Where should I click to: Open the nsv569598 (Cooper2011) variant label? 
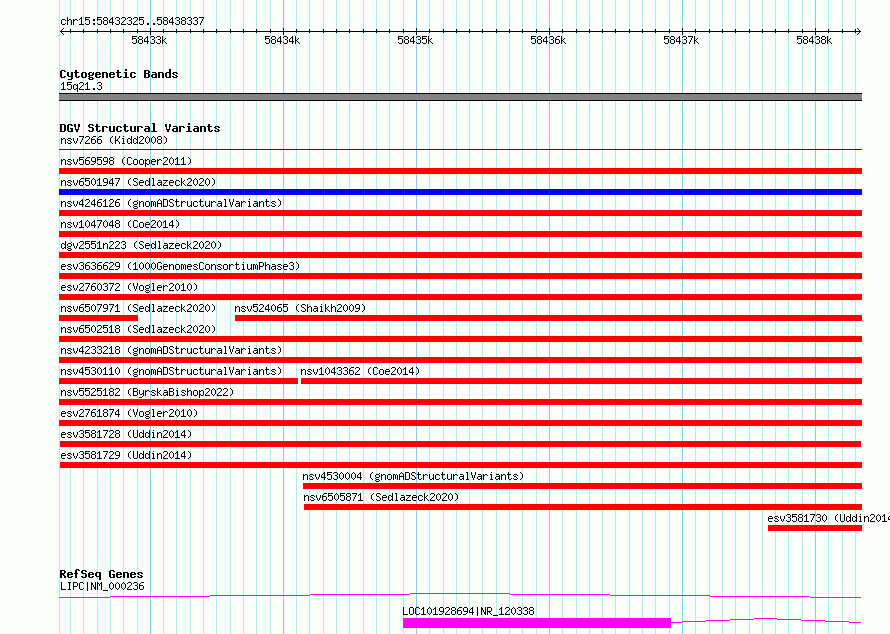[126, 161]
